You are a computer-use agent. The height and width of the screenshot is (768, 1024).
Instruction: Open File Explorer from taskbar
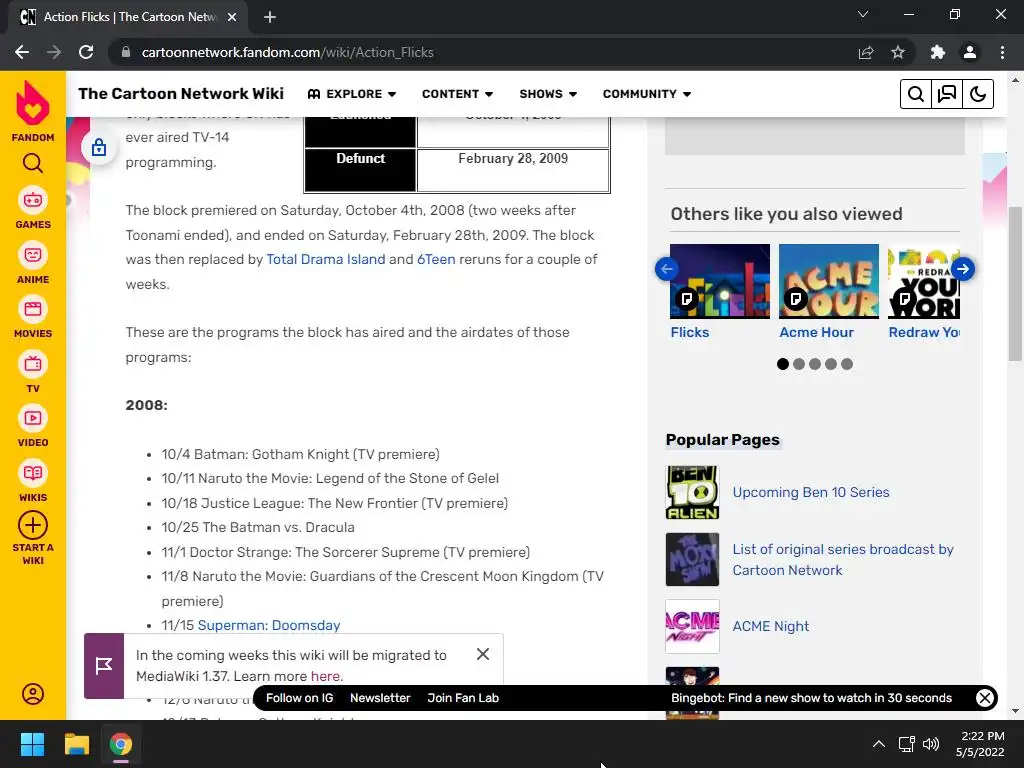(76, 744)
